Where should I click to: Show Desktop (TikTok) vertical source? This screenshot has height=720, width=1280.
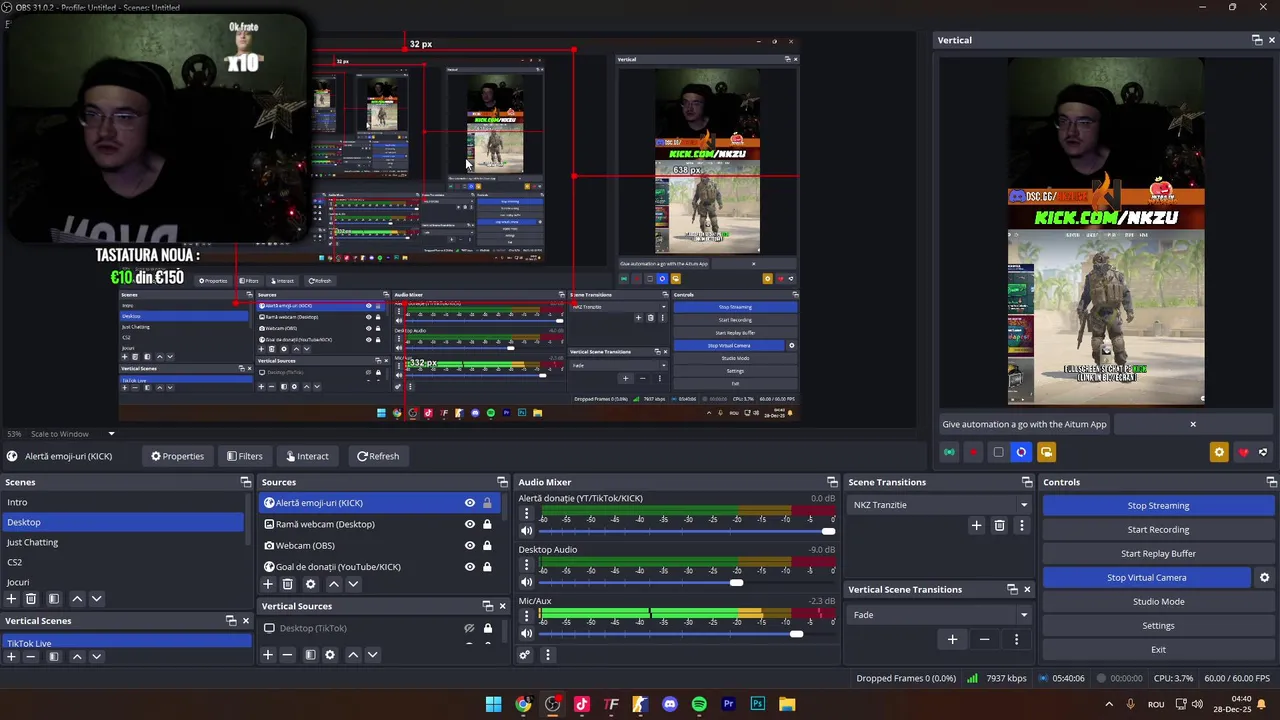click(x=469, y=628)
